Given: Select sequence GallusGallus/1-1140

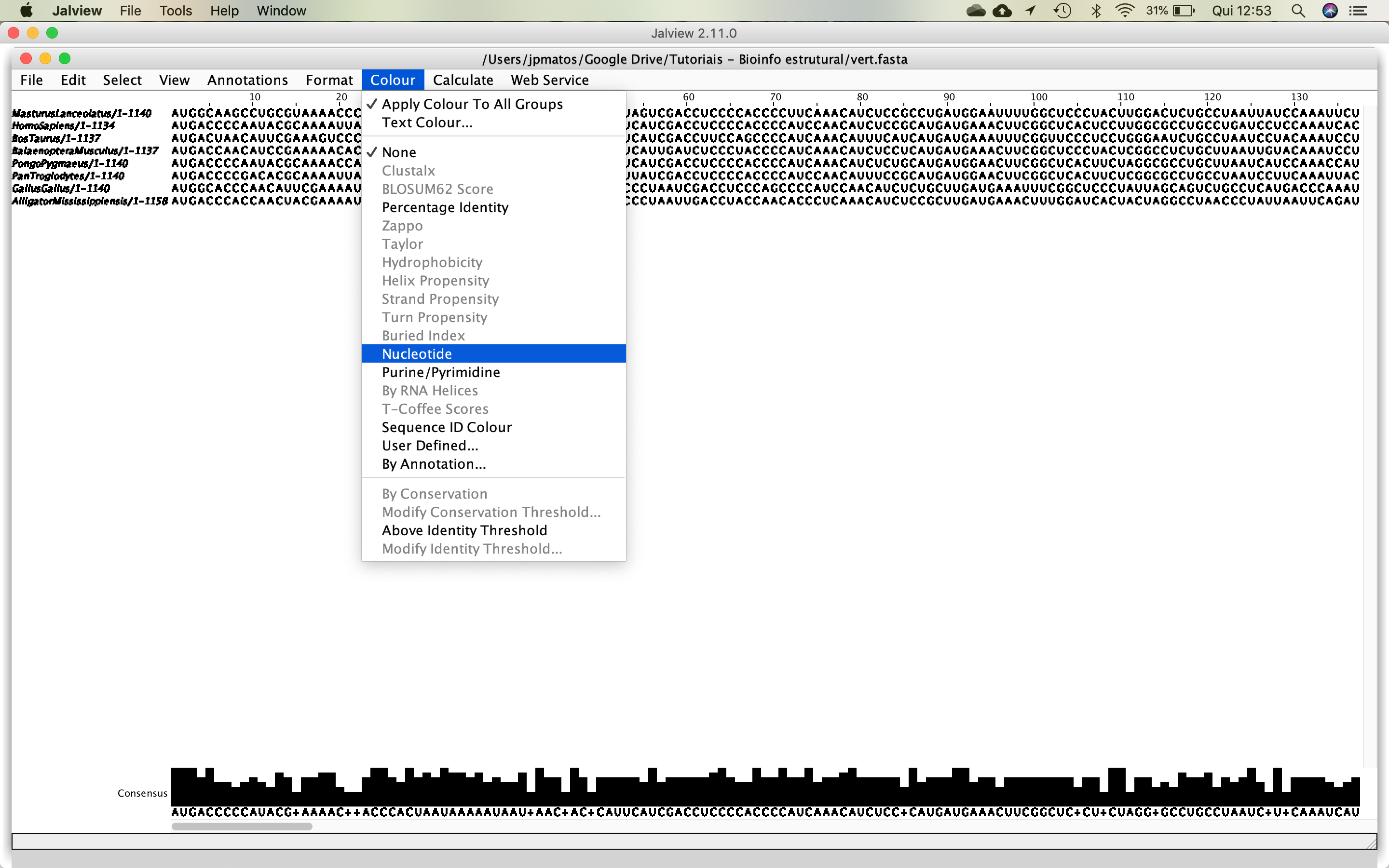Looking at the screenshot, I should tap(61, 189).
